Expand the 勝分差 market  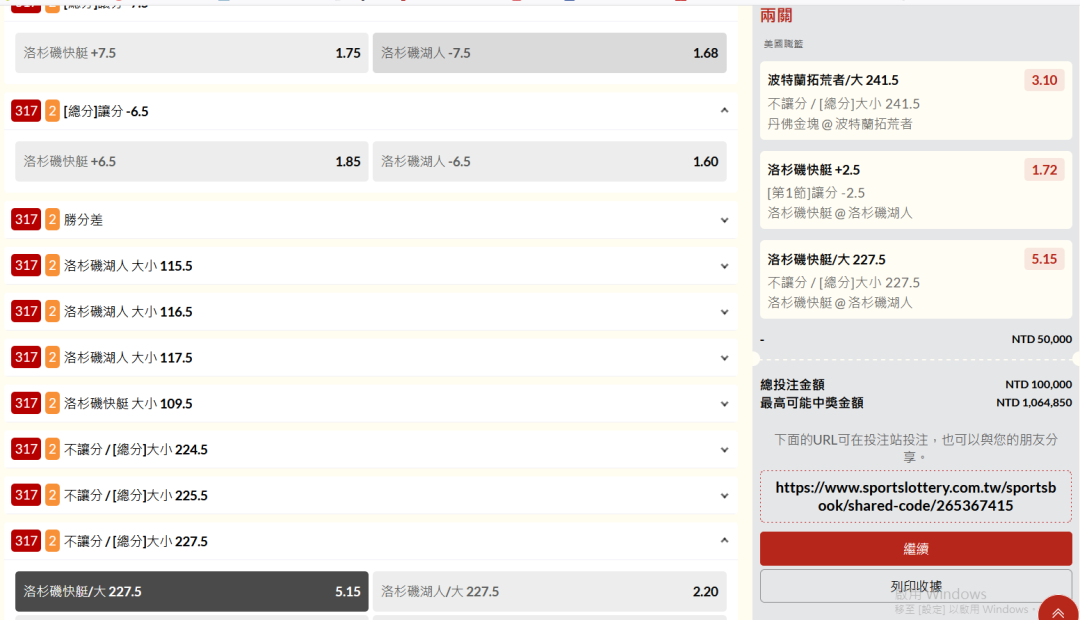(x=724, y=220)
